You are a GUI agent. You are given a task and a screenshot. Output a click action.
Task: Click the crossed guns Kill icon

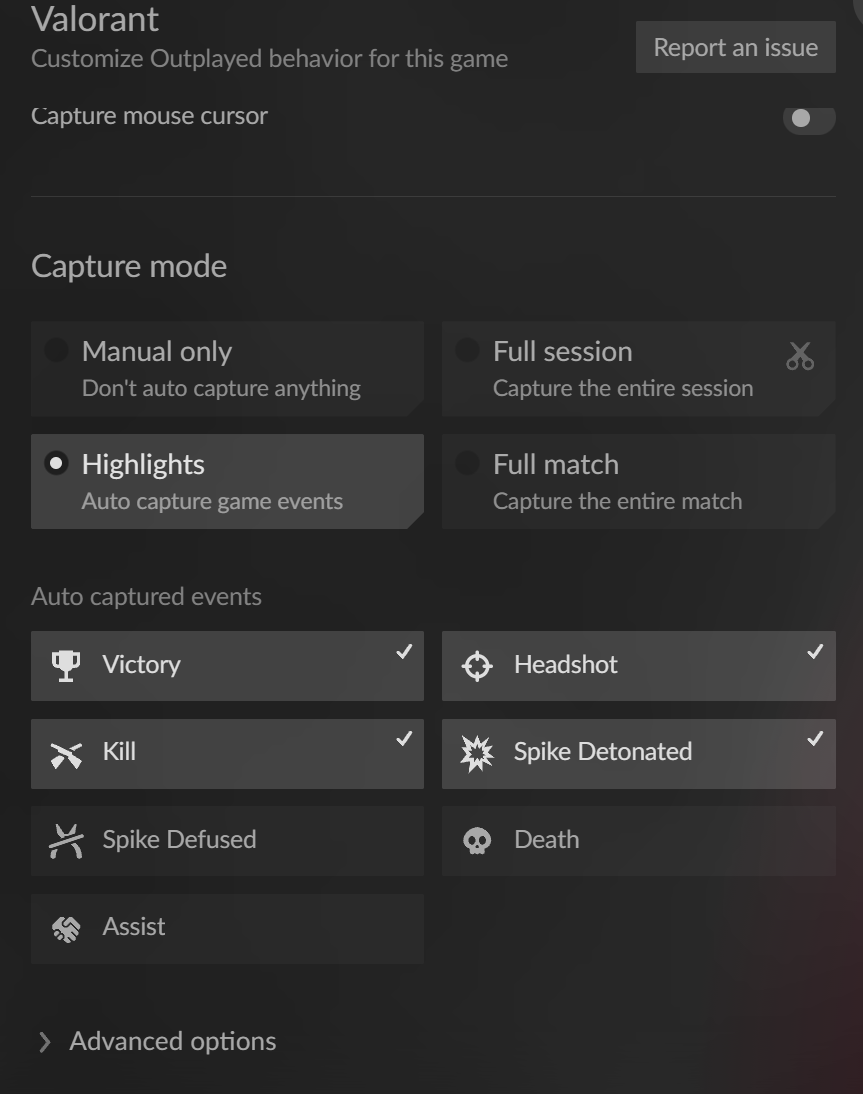pos(66,754)
